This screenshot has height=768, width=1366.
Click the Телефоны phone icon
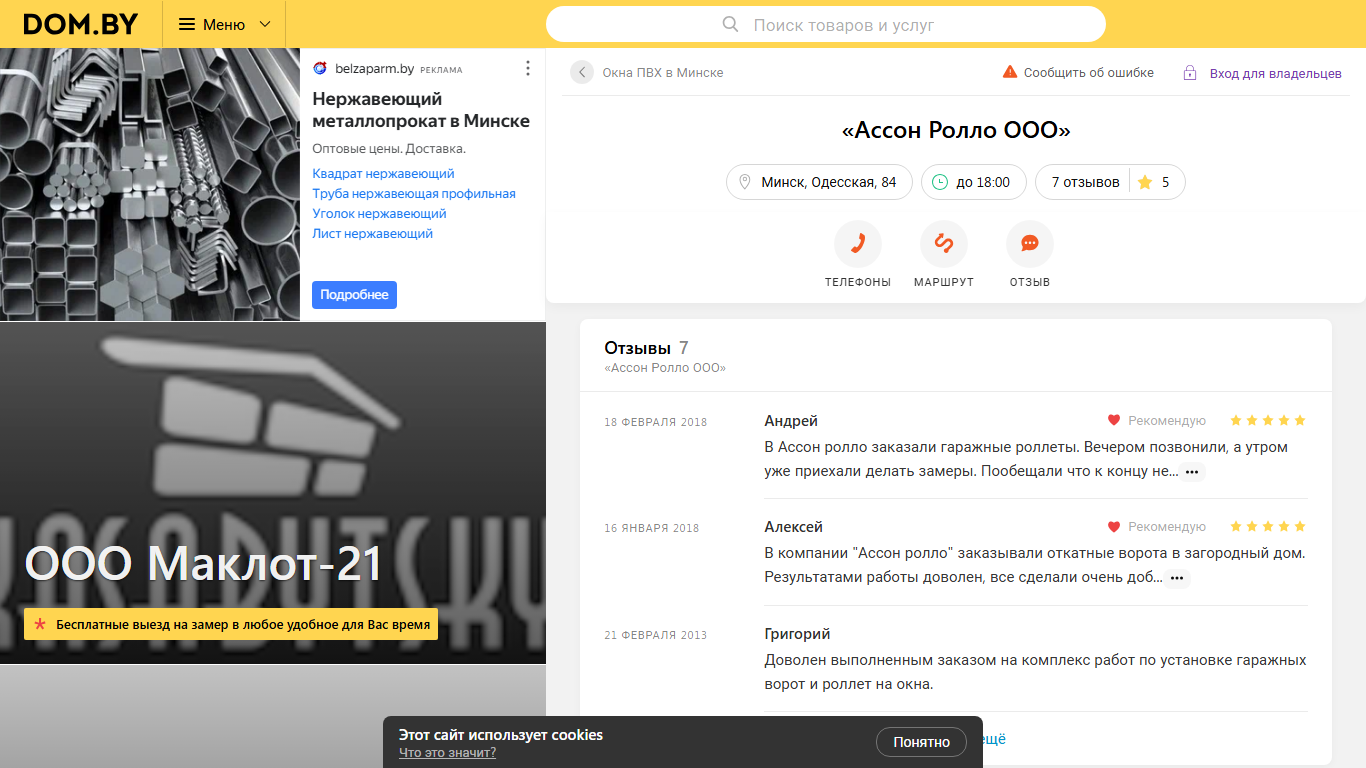point(858,244)
